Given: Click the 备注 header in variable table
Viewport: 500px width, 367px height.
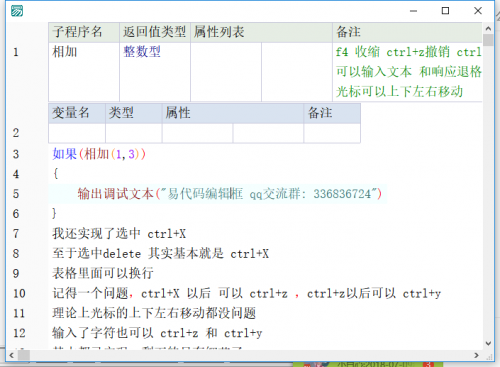Looking at the screenshot, I should coord(332,113).
